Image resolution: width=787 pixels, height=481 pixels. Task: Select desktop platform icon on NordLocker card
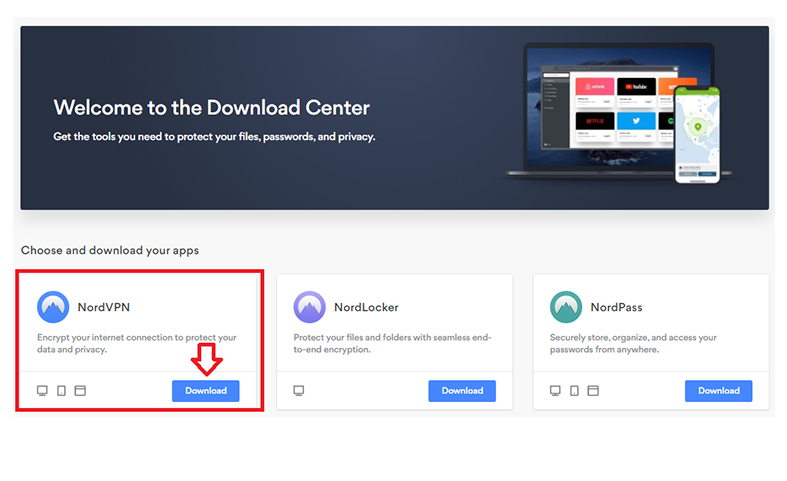pos(299,391)
